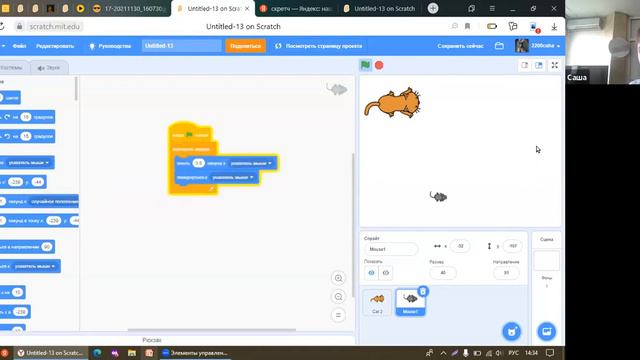
Task: Zoom out the script workspace
Action: tap(338, 297)
